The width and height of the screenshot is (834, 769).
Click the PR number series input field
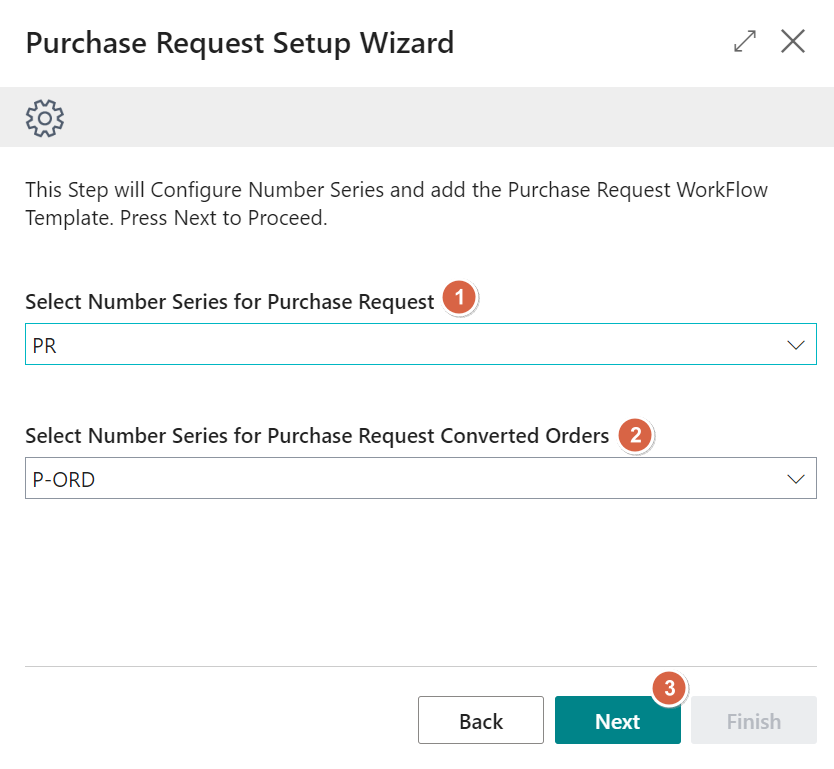point(421,344)
